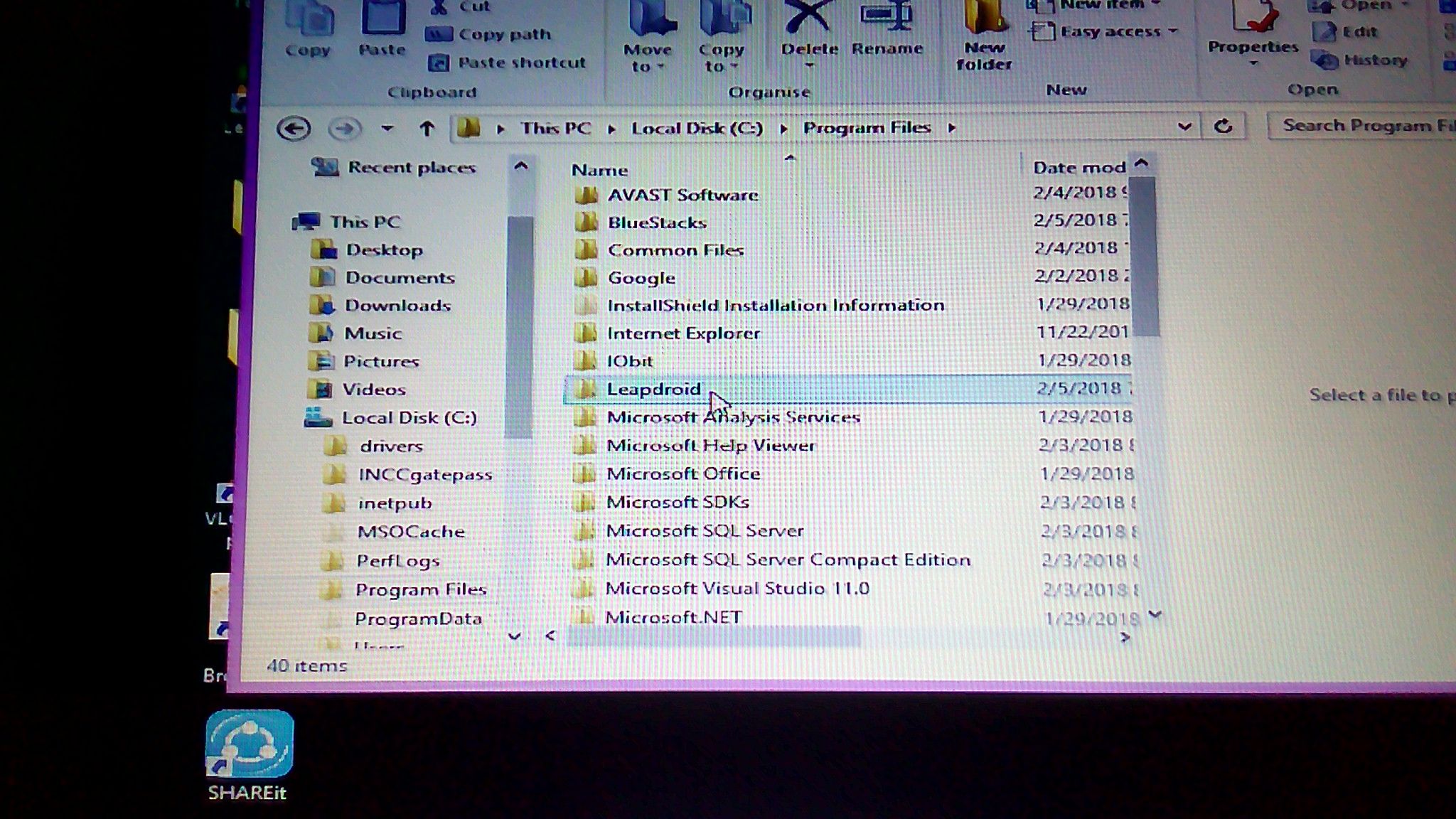Expand the address bar history dropdown
The height and width of the screenshot is (819, 1456).
1184,127
